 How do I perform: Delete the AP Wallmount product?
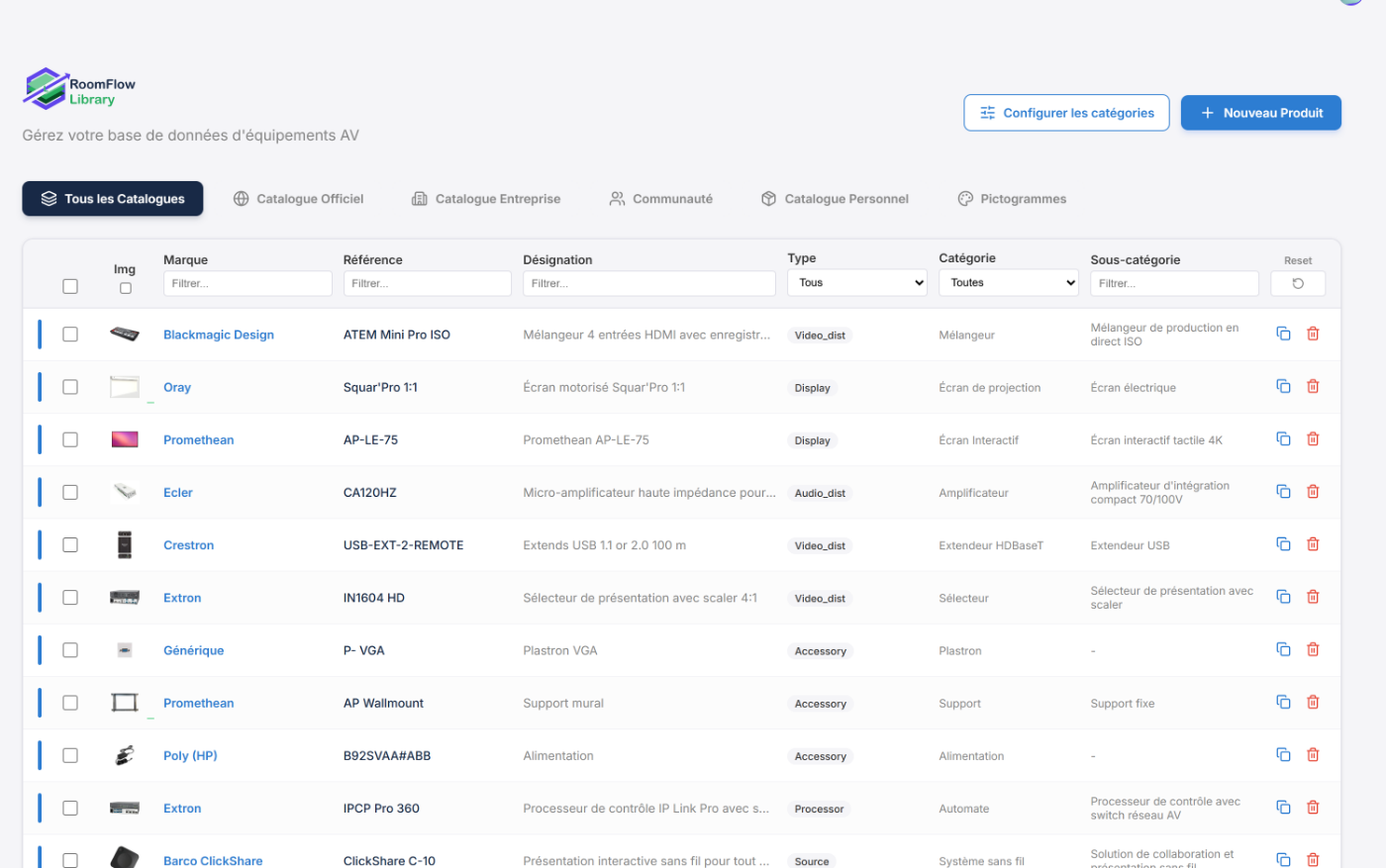pos(1313,702)
